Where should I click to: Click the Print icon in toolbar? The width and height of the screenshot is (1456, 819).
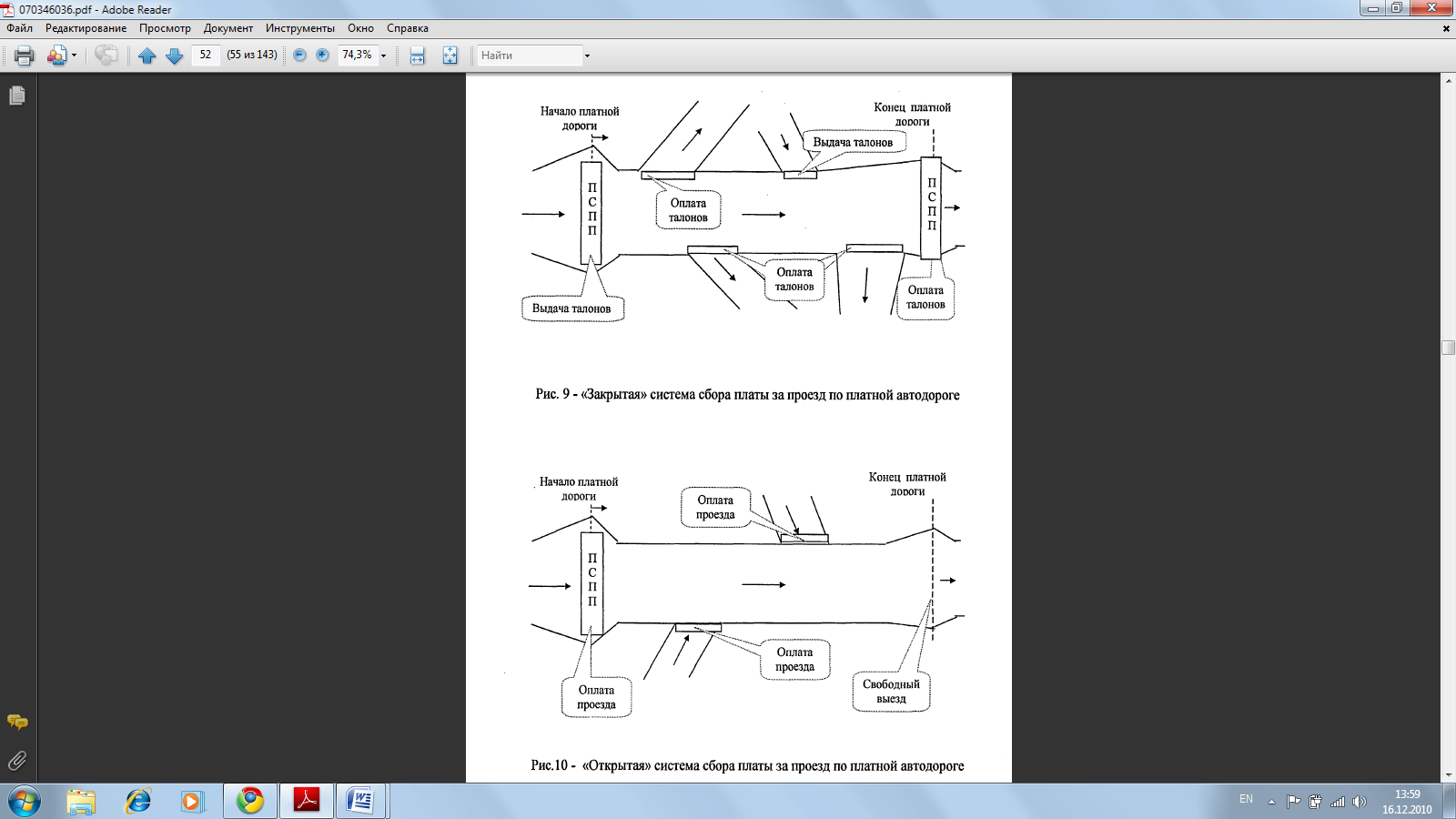pyautogui.click(x=25, y=56)
